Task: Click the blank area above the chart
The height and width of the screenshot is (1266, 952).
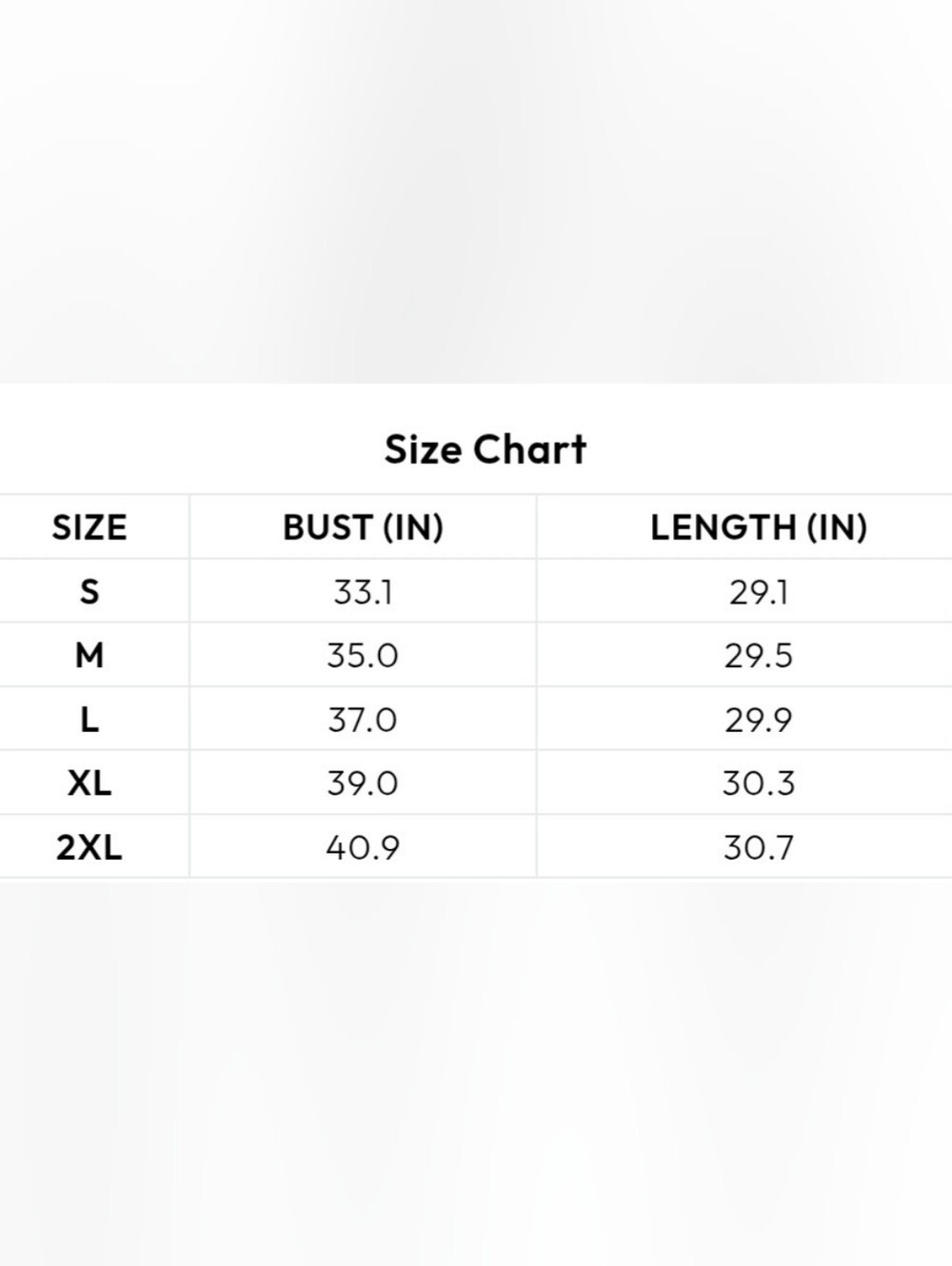Action: [476, 190]
